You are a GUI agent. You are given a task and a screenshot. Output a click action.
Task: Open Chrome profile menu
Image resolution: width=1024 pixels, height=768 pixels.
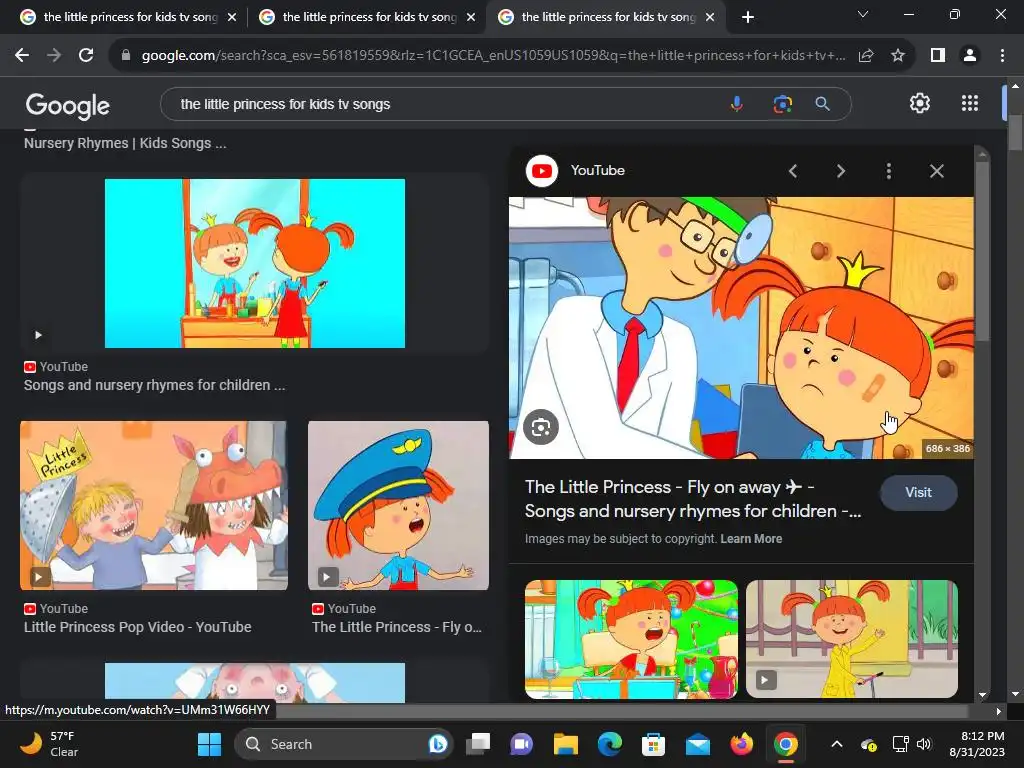coord(970,56)
